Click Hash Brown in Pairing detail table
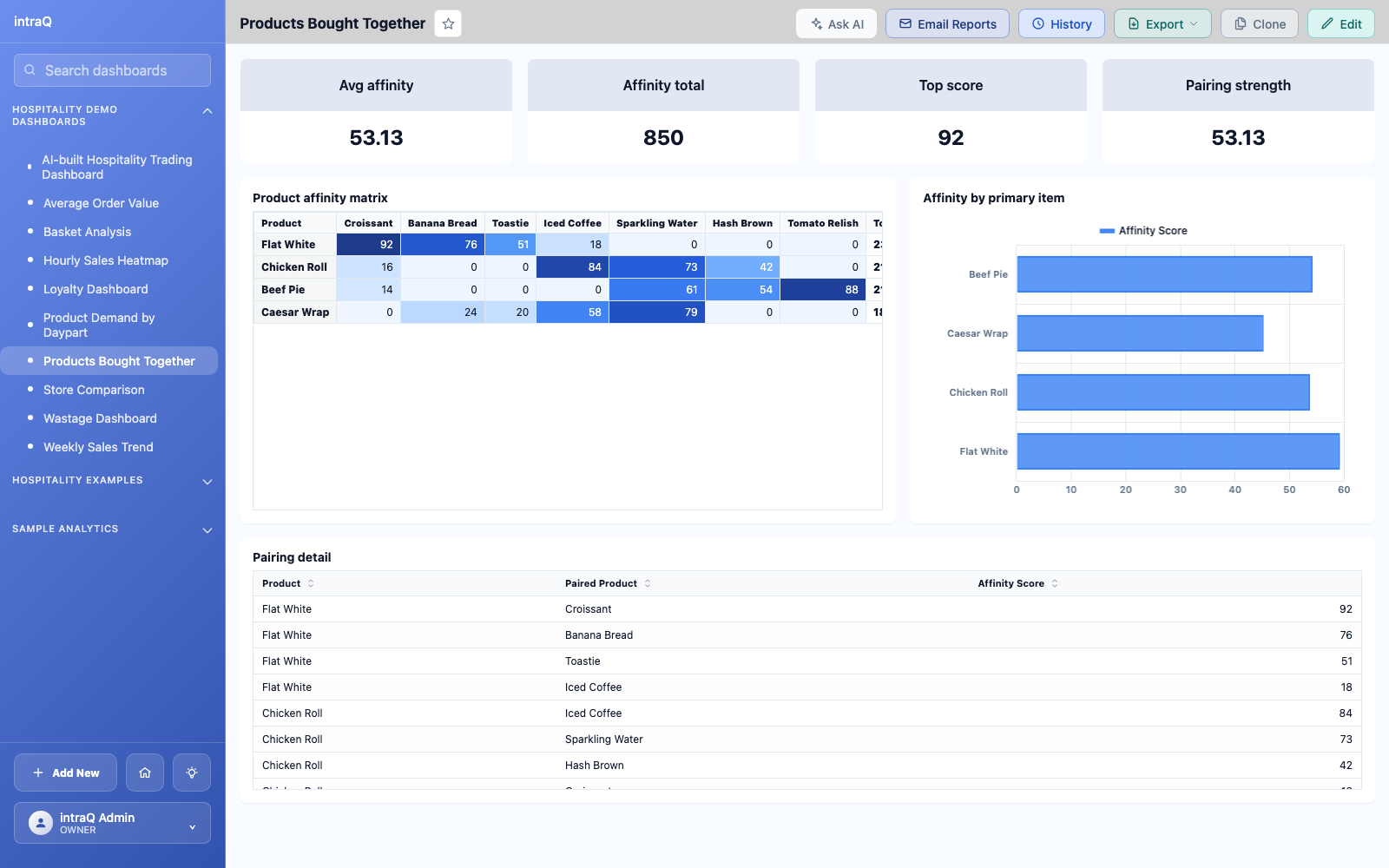Image resolution: width=1389 pixels, height=868 pixels. pyautogui.click(x=595, y=766)
